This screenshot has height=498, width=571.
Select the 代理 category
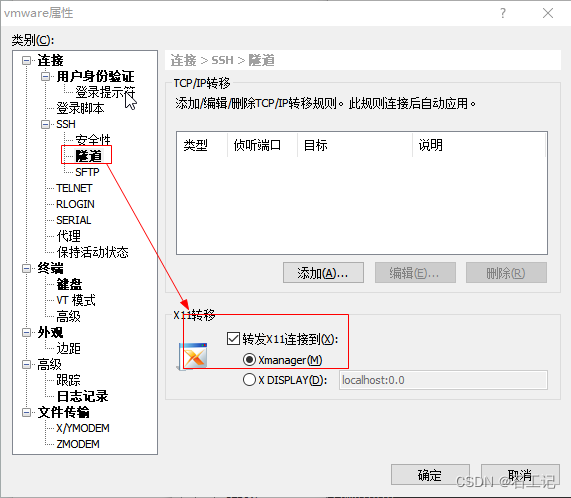tap(68, 236)
